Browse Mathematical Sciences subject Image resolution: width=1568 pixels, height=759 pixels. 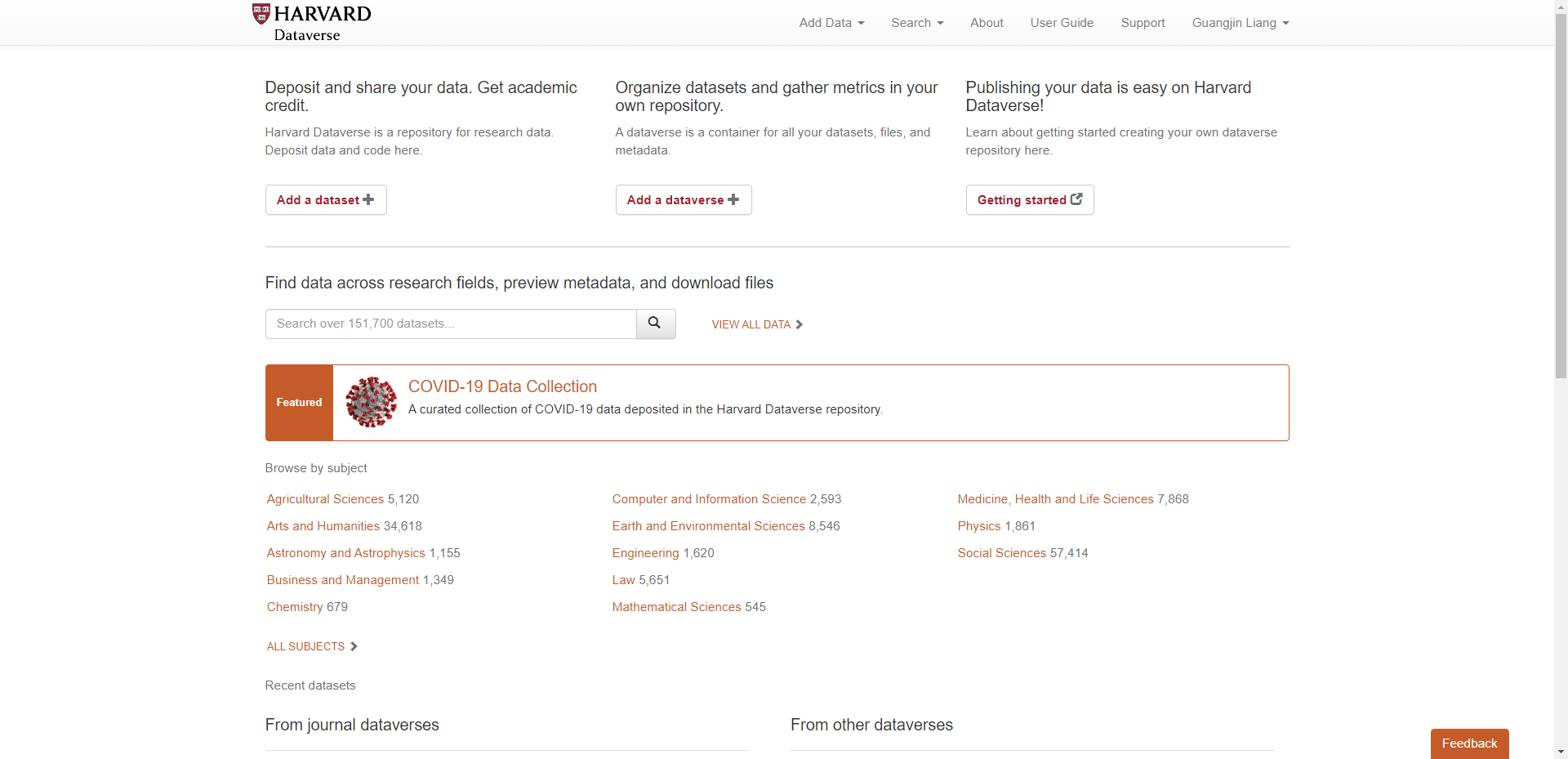coord(677,607)
